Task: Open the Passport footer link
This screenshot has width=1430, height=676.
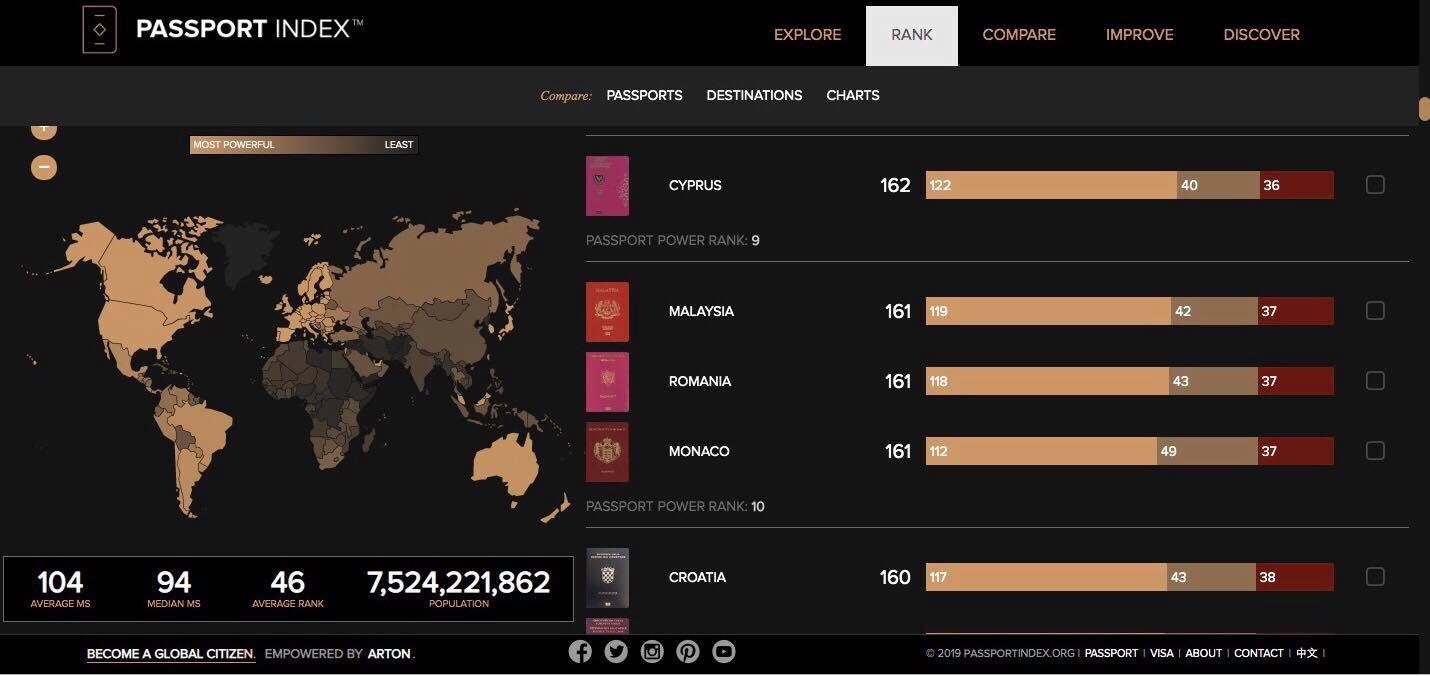Action: 1111,653
